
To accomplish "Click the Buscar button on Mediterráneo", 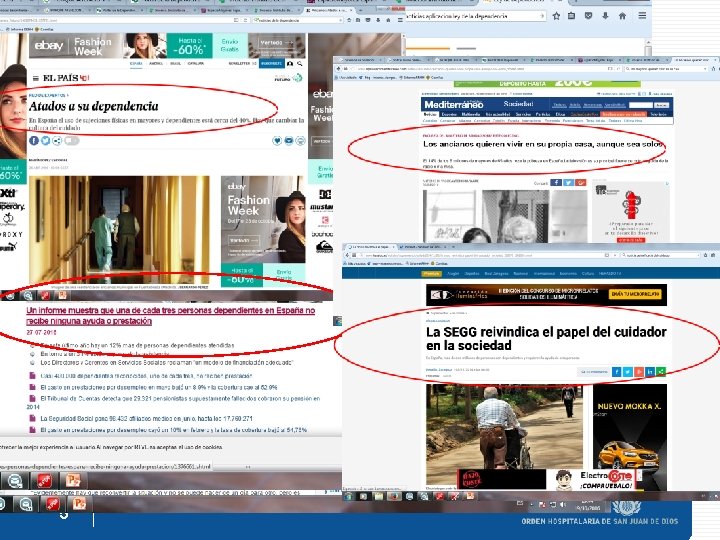I will pyautogui.click(x=661, y=105).
